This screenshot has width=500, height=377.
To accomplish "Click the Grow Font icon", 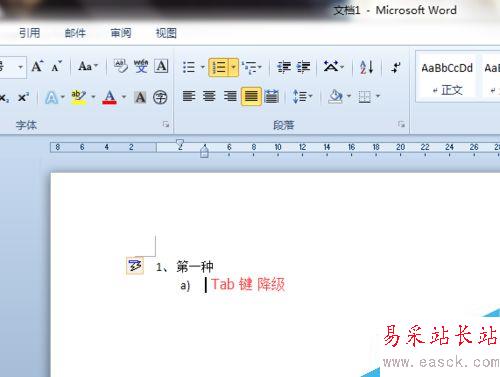I will click(37, 67).
